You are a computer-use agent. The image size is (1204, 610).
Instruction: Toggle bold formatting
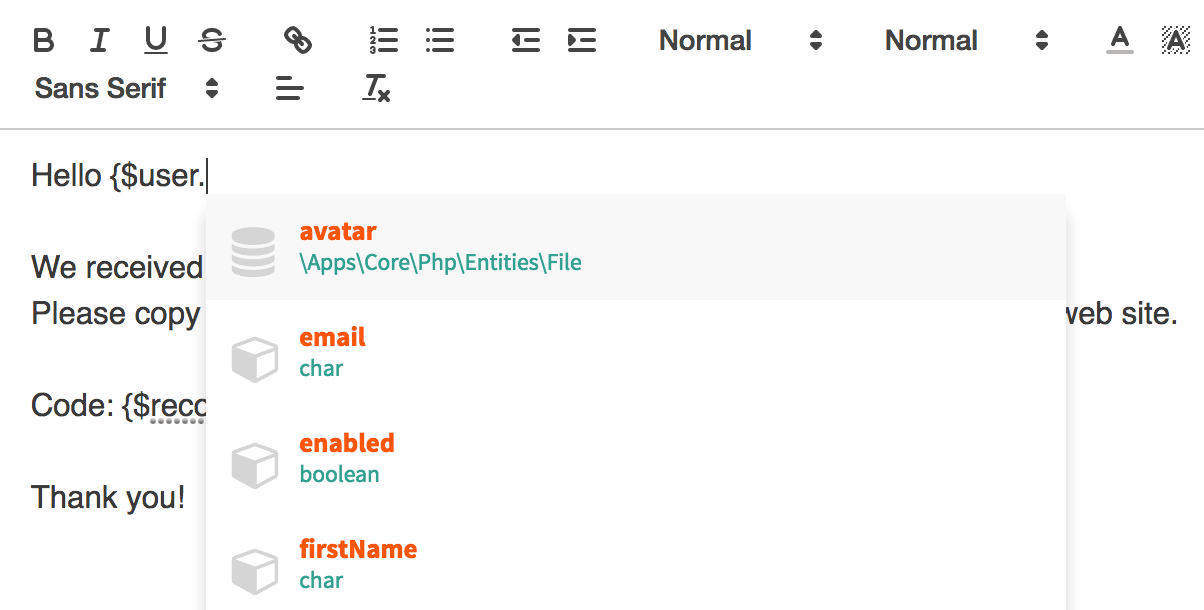(44, 41)
